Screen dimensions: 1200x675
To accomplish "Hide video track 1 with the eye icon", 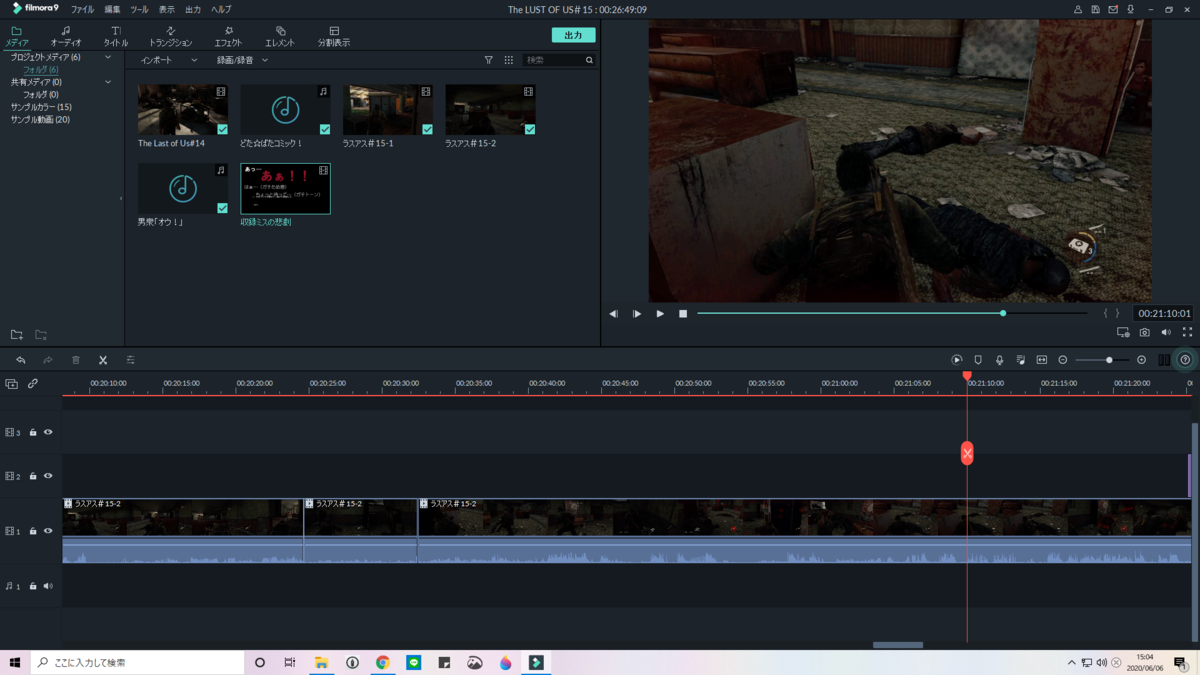I will (x=48, y=531).
